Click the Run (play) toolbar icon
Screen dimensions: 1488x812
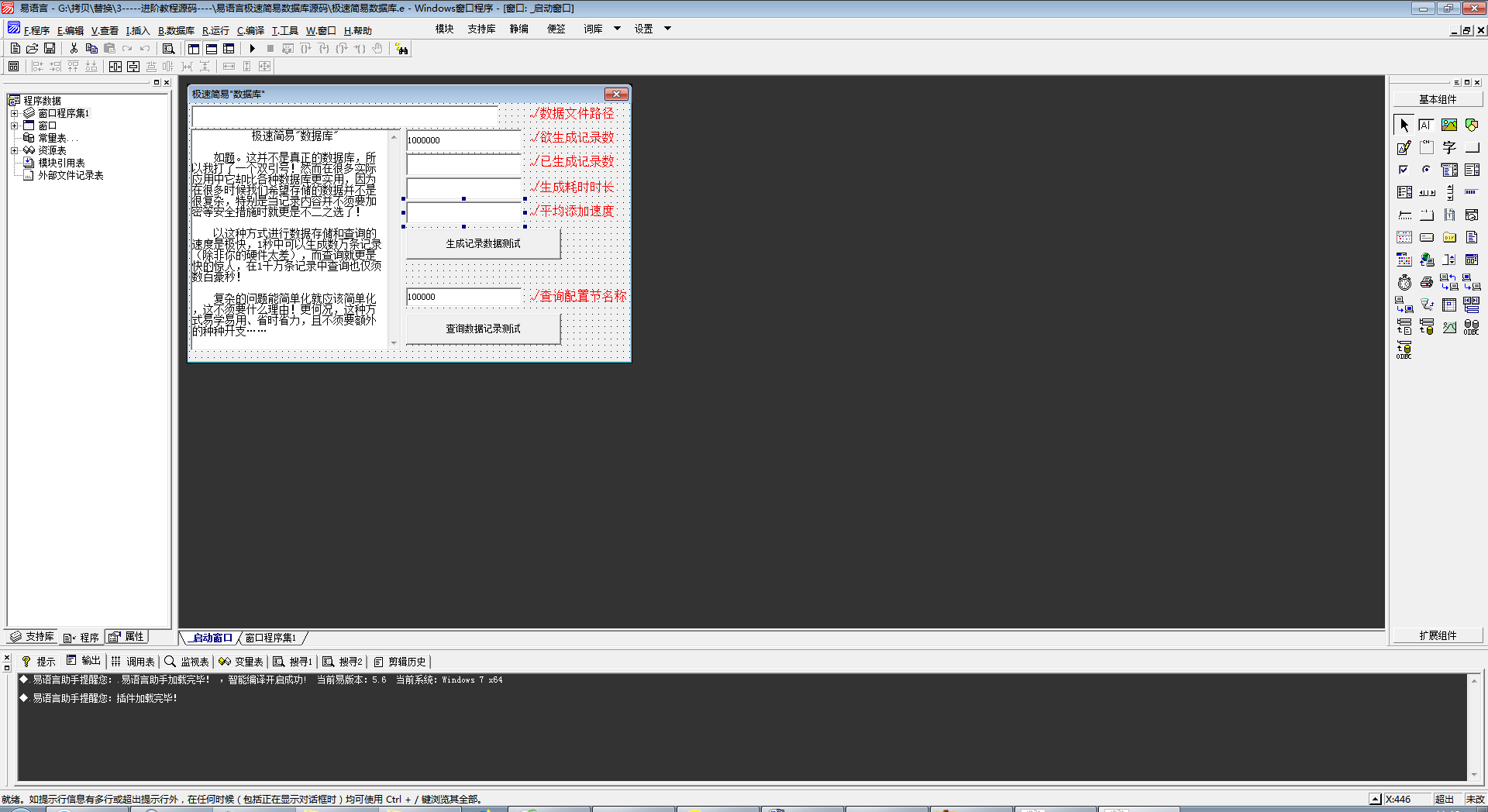pos(253,48)
